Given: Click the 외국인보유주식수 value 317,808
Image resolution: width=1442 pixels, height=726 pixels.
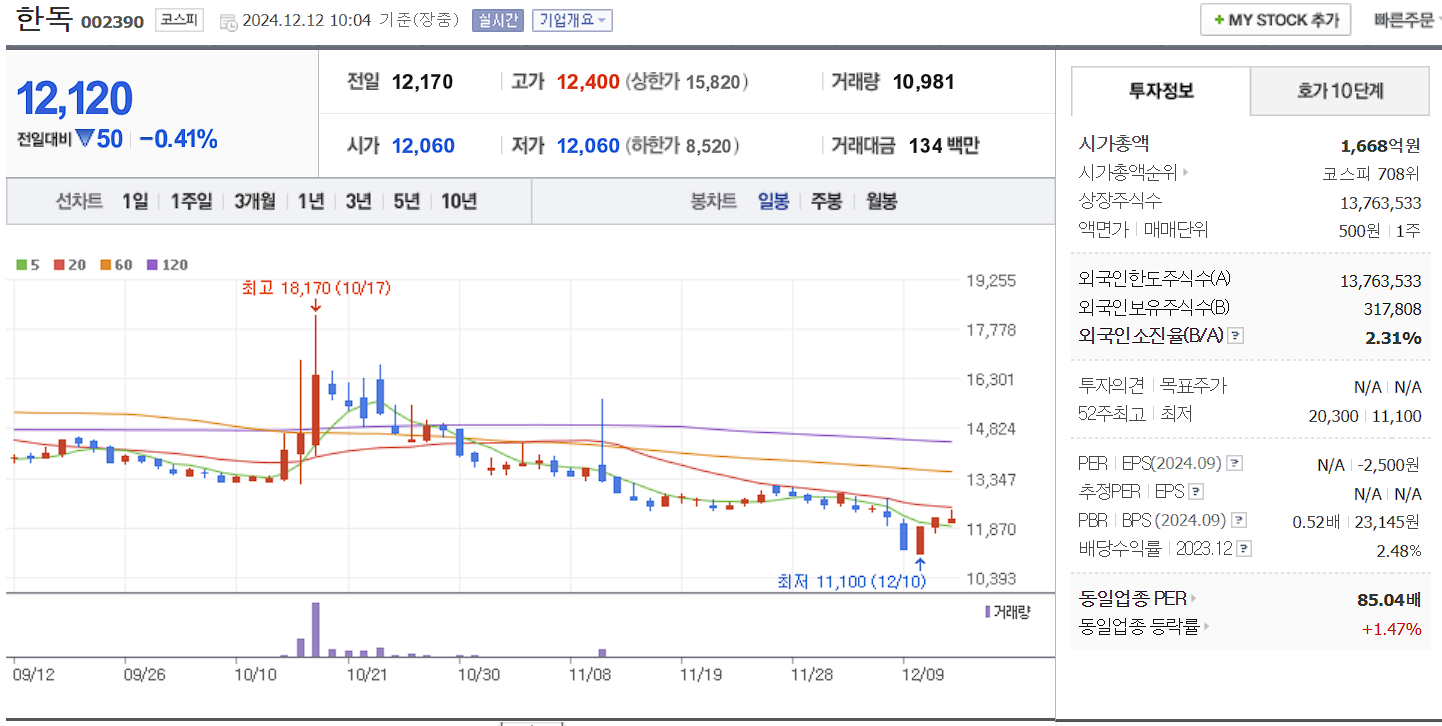Looking at the screenshot, I should click(1392, 309).
